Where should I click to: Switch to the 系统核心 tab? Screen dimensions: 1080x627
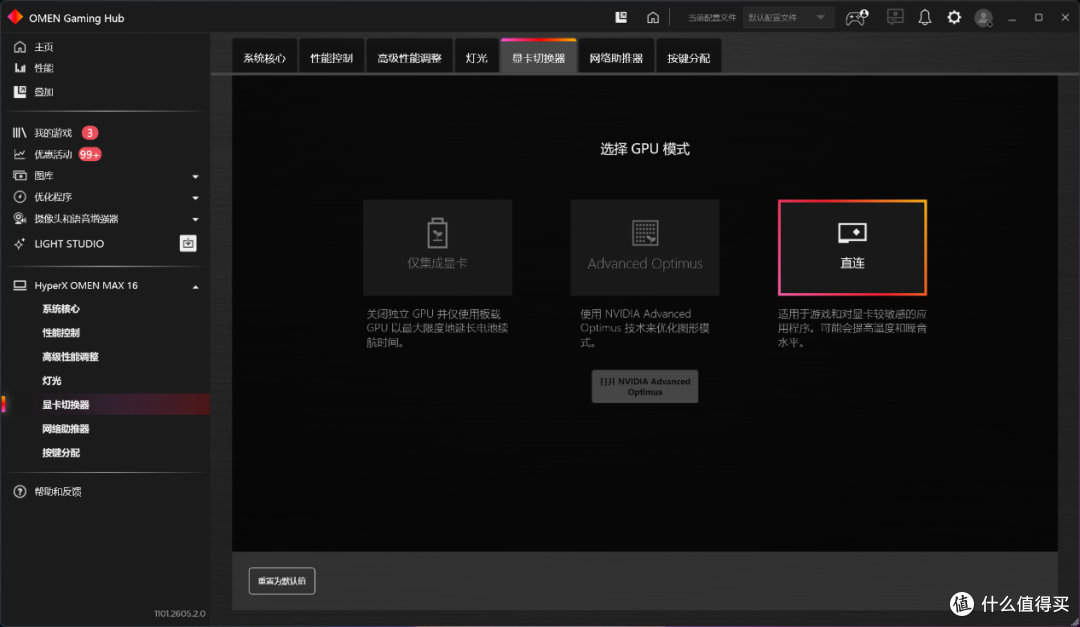(x=264, y=58)
